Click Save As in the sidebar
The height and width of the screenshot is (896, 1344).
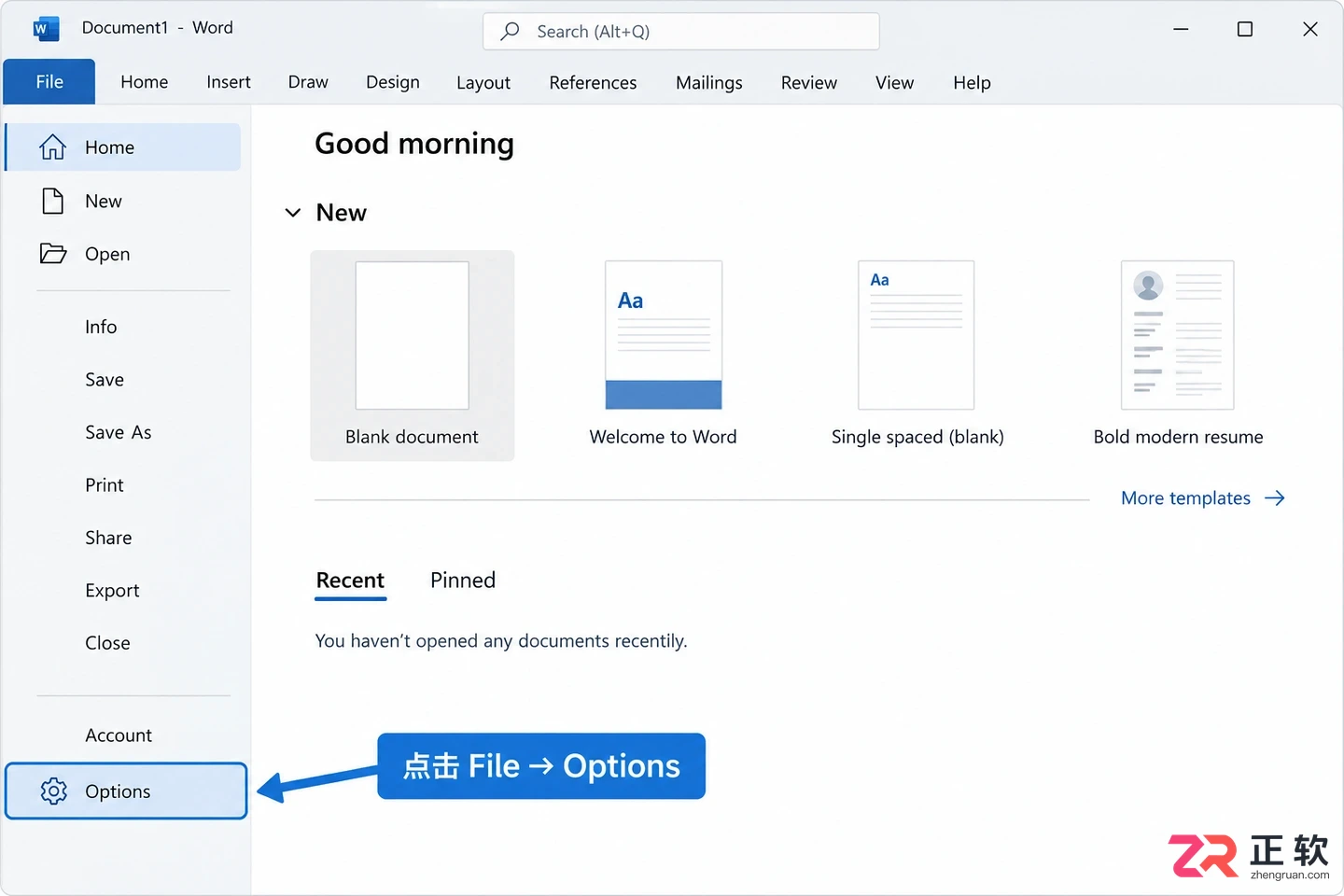point(119,432)
